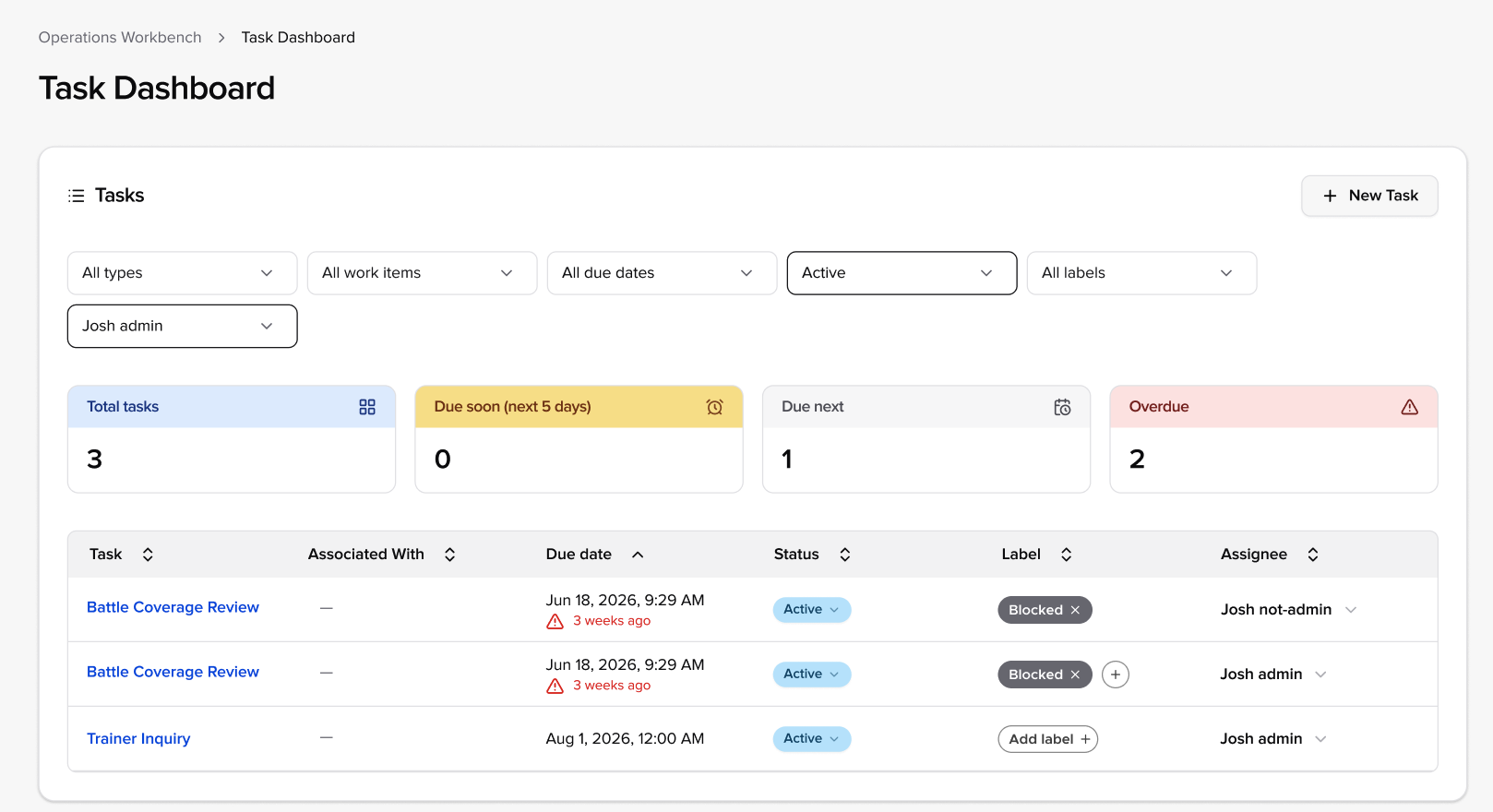Open the Josh admin assignee filter
1493x812 pixels.
point(183,327)
